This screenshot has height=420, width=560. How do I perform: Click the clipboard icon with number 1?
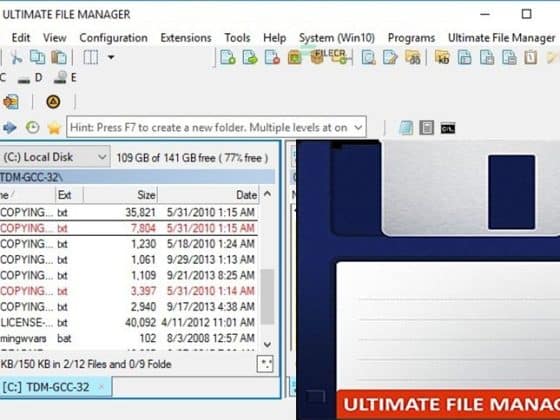coord(531,57)
